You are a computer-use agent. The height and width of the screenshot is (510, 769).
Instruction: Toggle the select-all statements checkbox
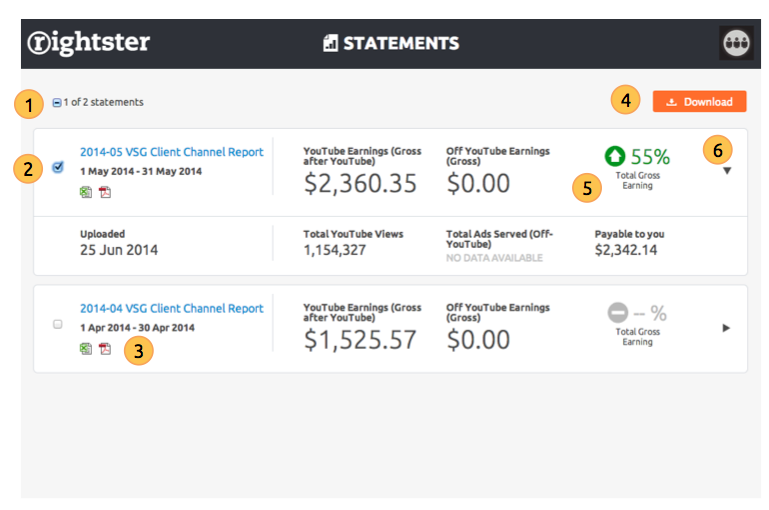tap(57, 102)
